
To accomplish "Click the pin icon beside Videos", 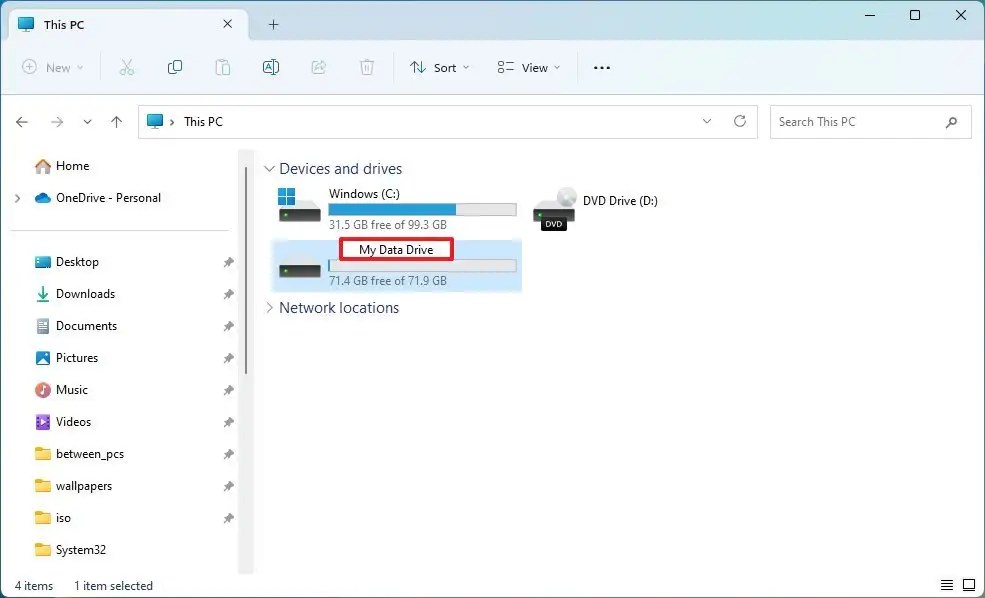I will click(229, 423).
